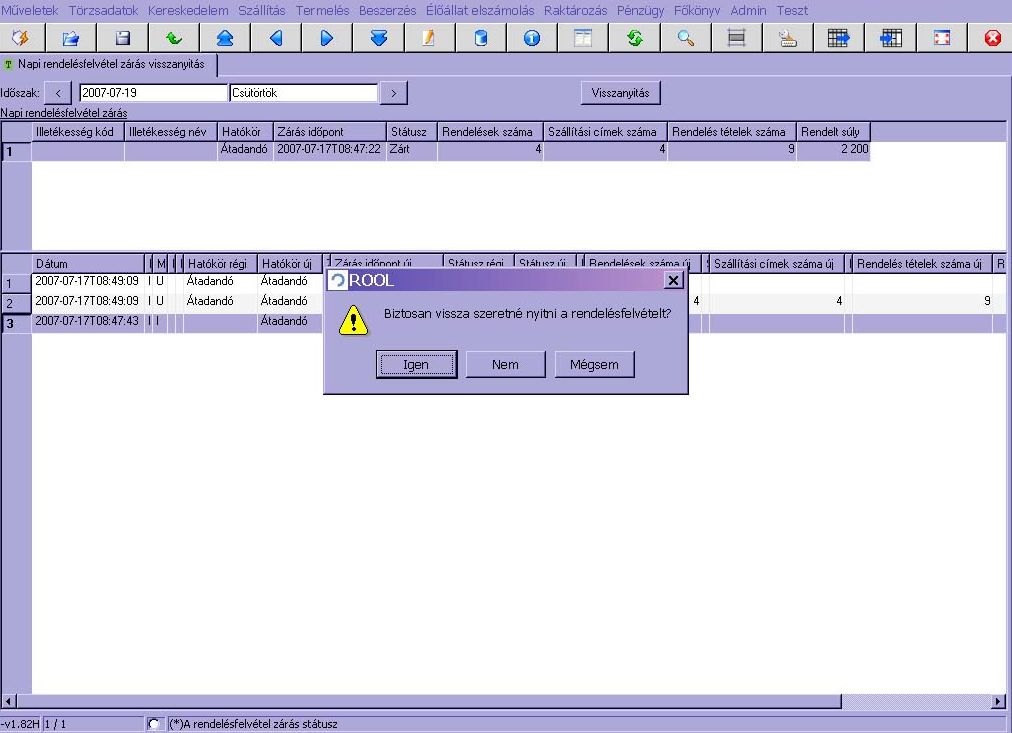
Task: Jump to last record with double-down arrow icon
Action: click(378, 38)
